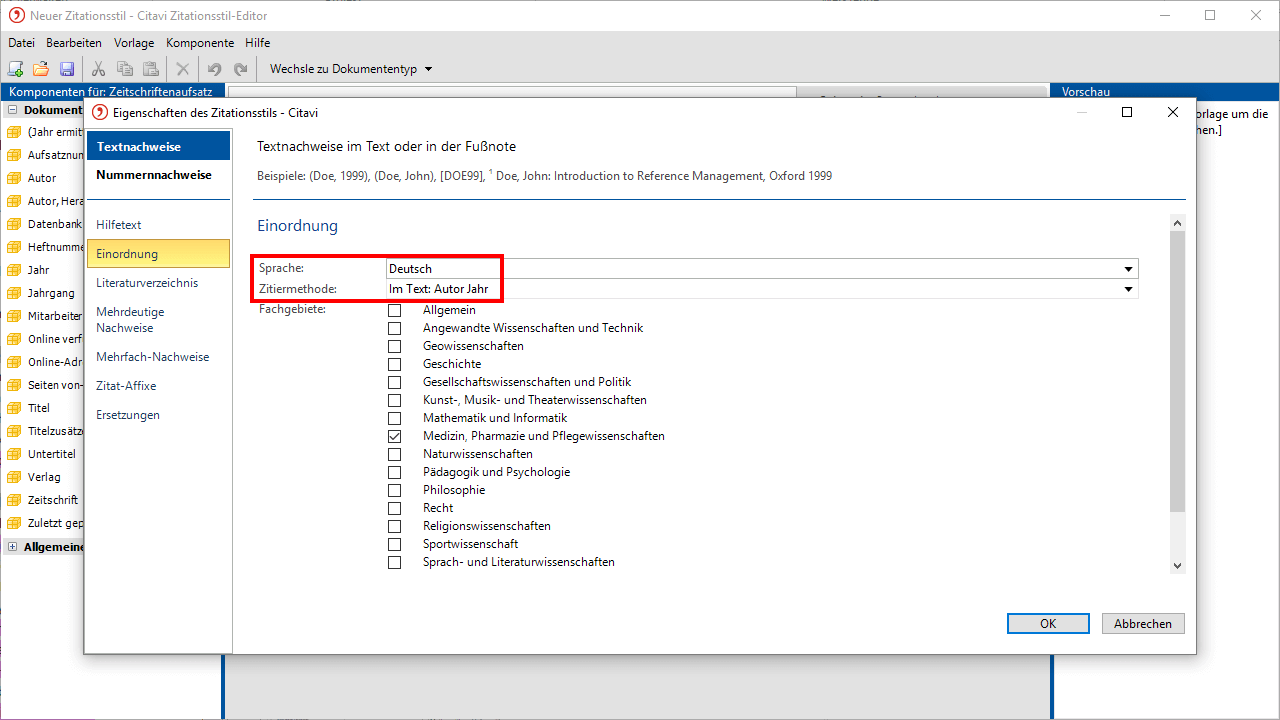Image resolution: width=1280 pixels, height=720 pixels.
Task: Click the open folder toolbar icon
Action: point(41,69)
